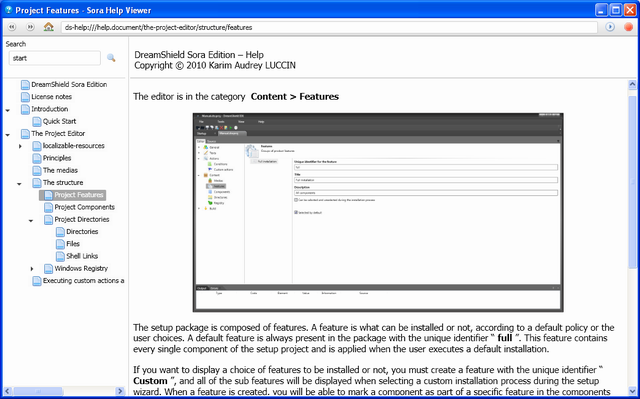Click the page icon of Project Directories
The width and height of the screenshot is (640, 399).
48,219
